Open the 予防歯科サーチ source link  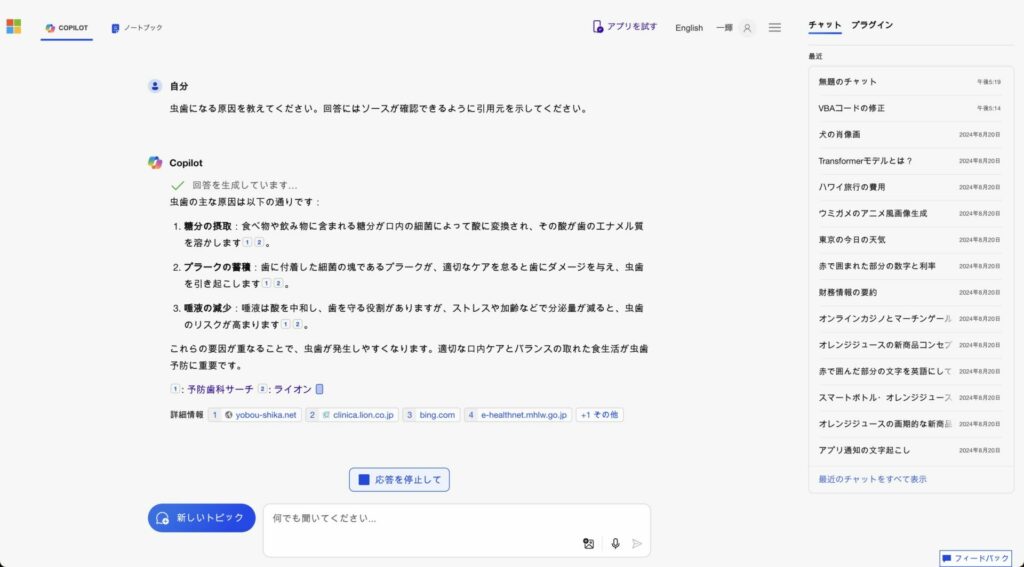[220, 389]
